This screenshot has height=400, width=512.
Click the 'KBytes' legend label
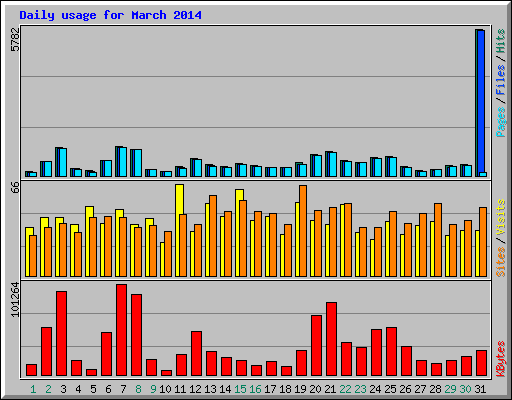pos(501,359)
